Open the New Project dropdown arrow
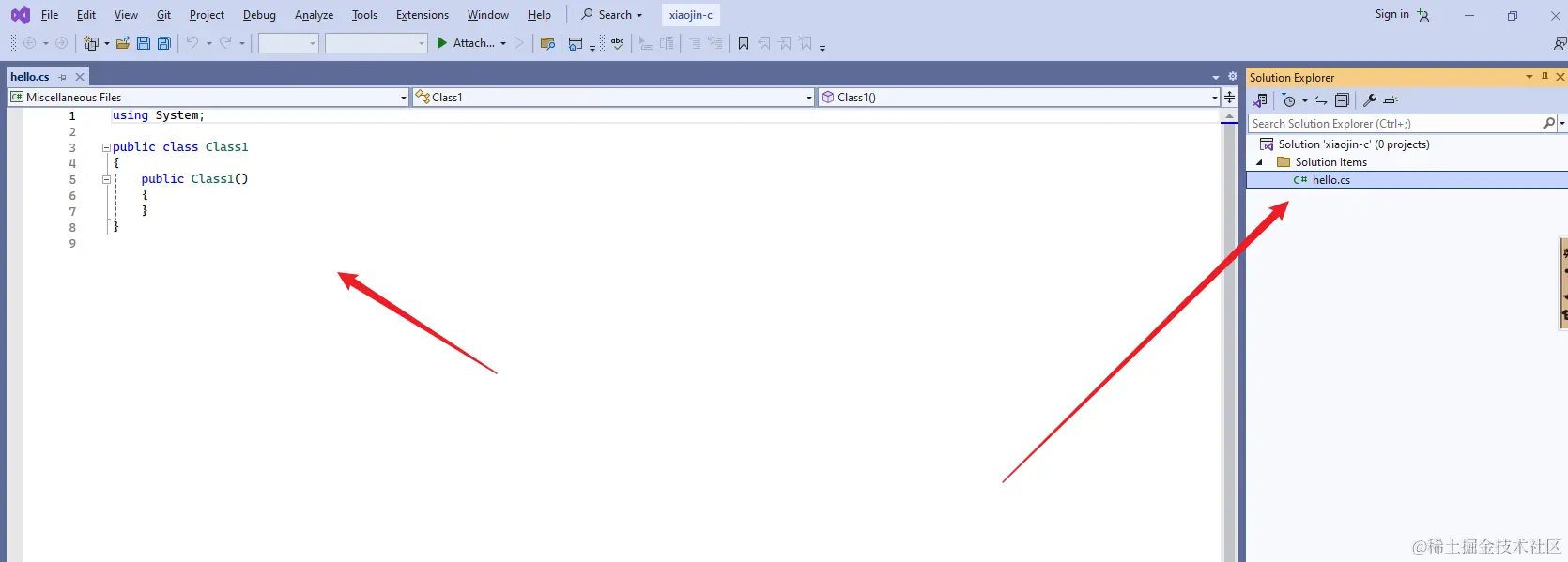 [x=106, y=43]
